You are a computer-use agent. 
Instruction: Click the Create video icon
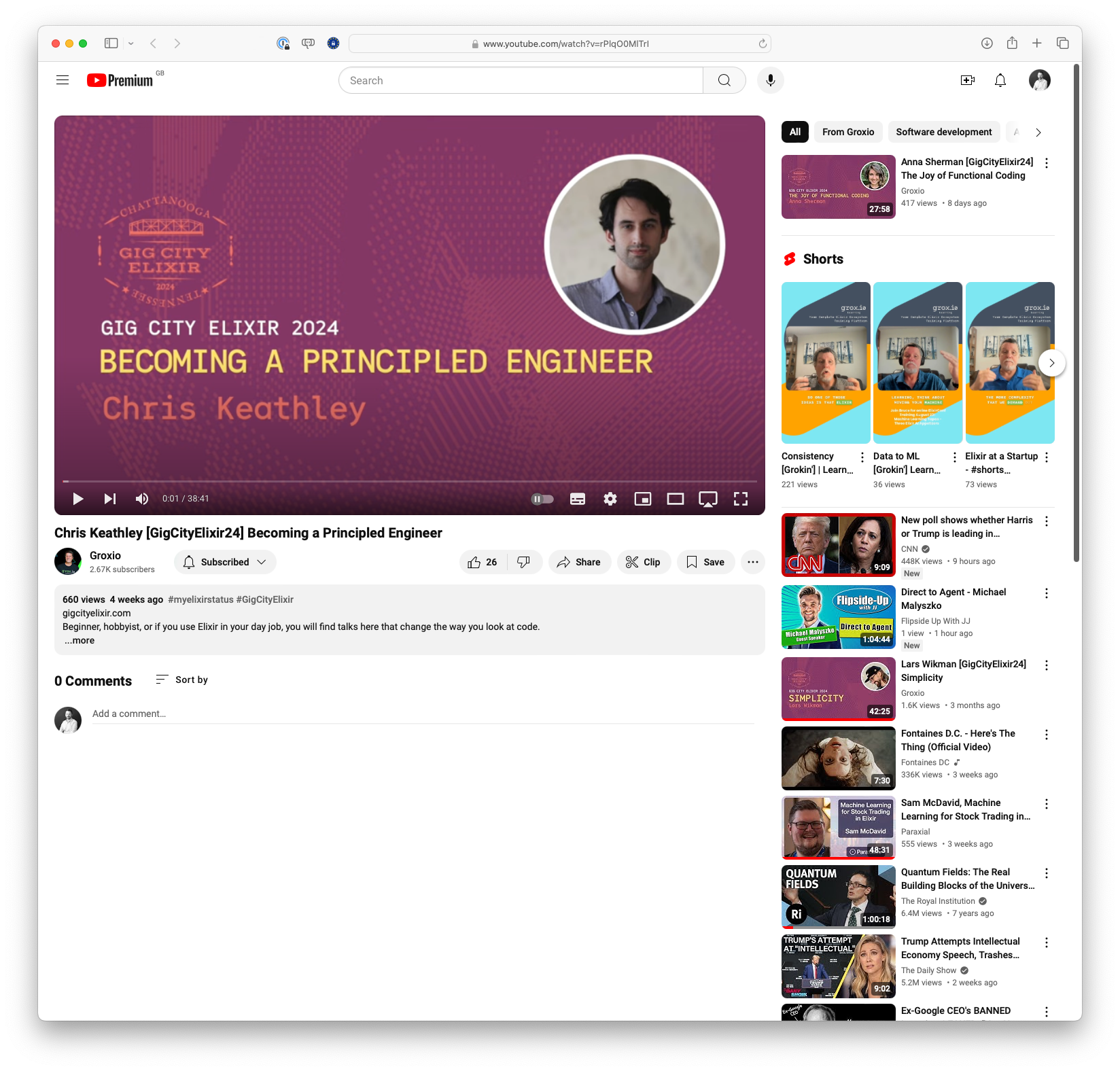point(967,80)
